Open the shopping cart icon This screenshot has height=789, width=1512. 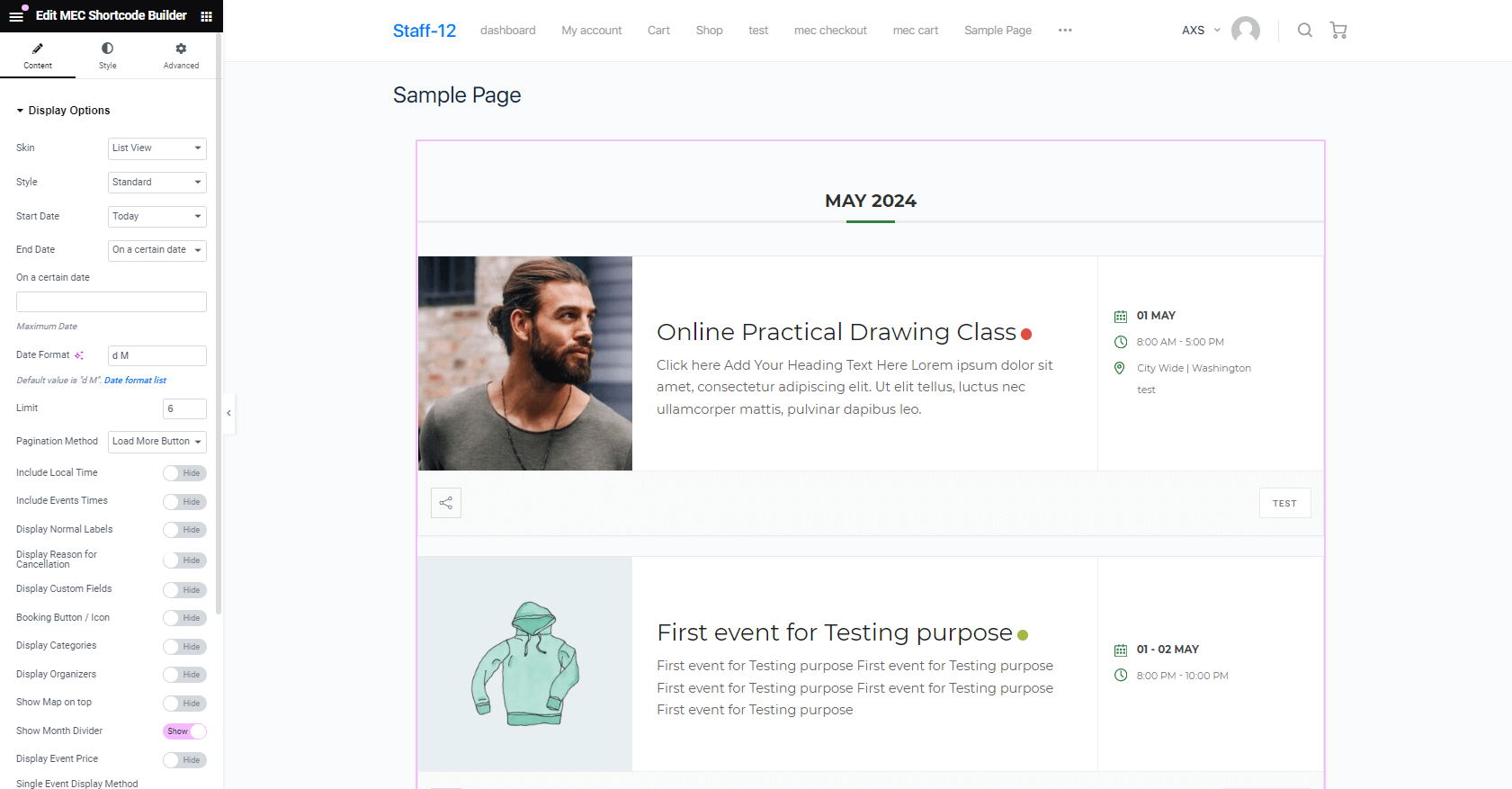tap(1338, 31)
